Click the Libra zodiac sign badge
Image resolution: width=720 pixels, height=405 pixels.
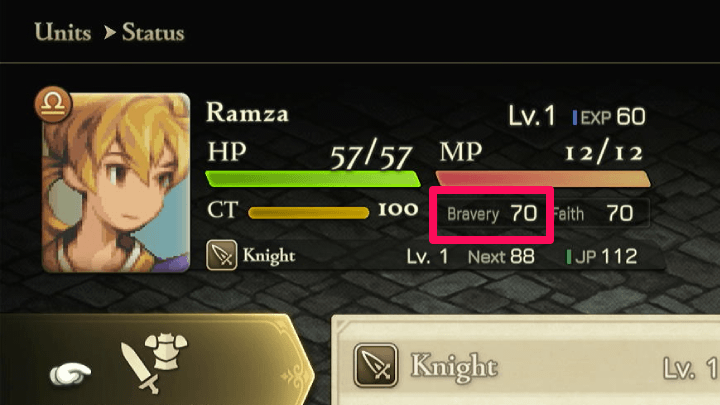(x=53, y=105)
